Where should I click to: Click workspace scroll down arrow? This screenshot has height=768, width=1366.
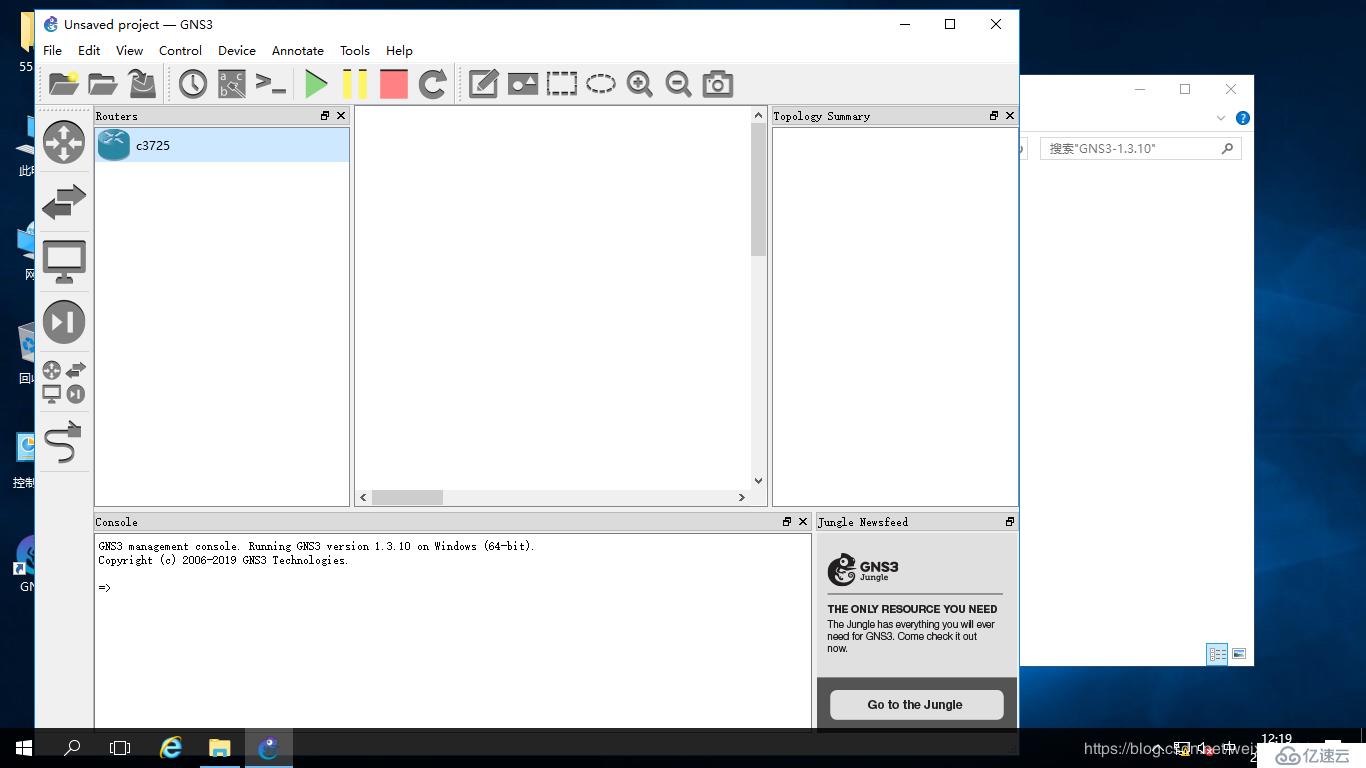point(758,481)
